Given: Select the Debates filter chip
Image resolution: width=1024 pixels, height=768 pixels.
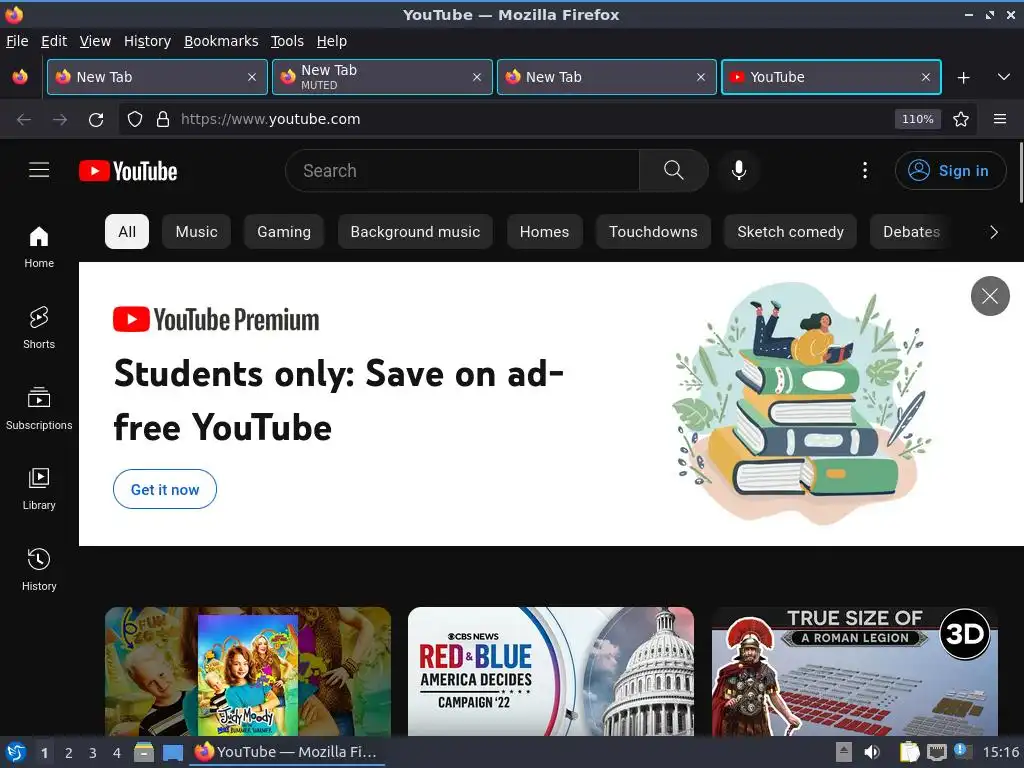Looking at the screenshot, I should (911, 232).
